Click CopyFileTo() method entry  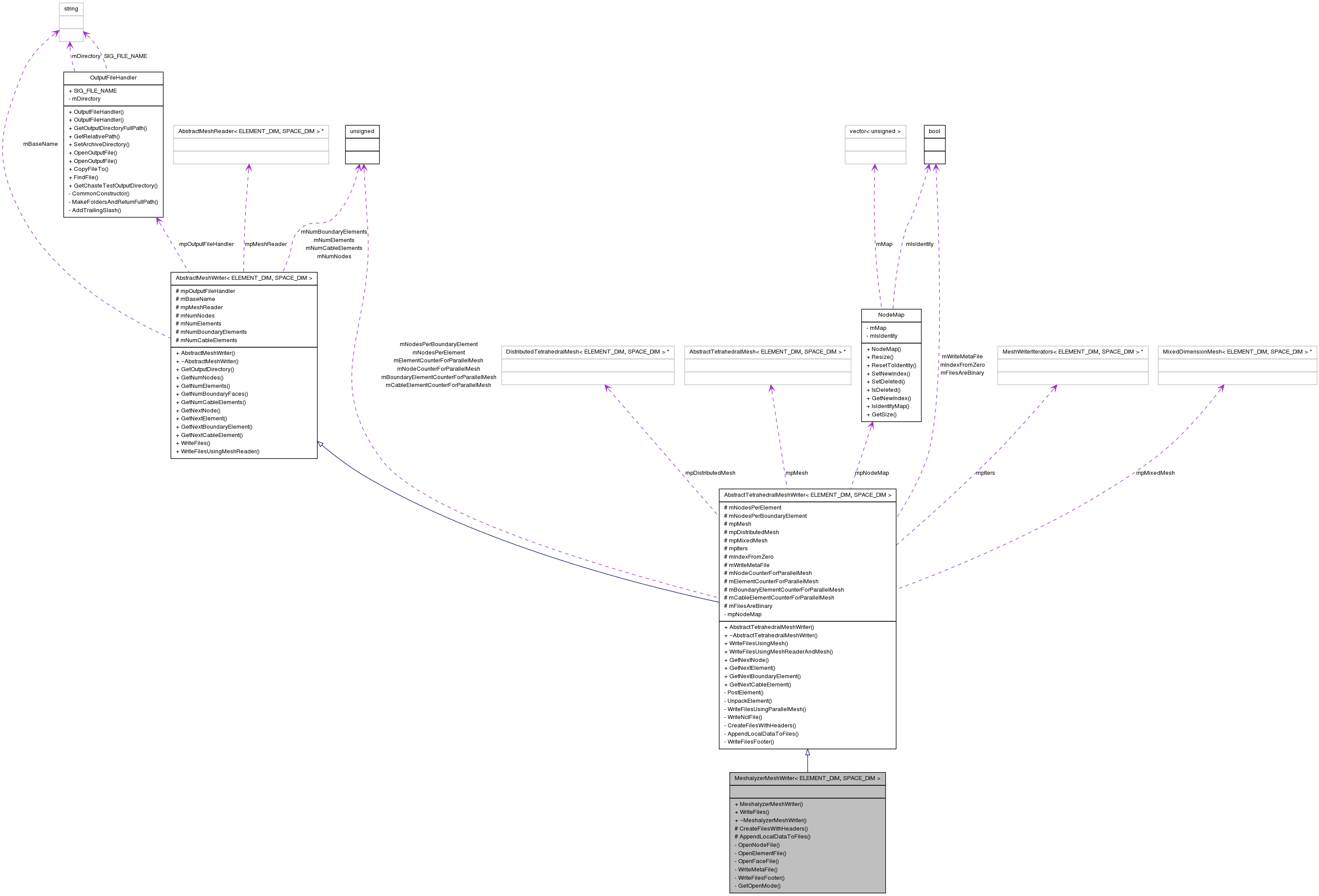(89, 169)
